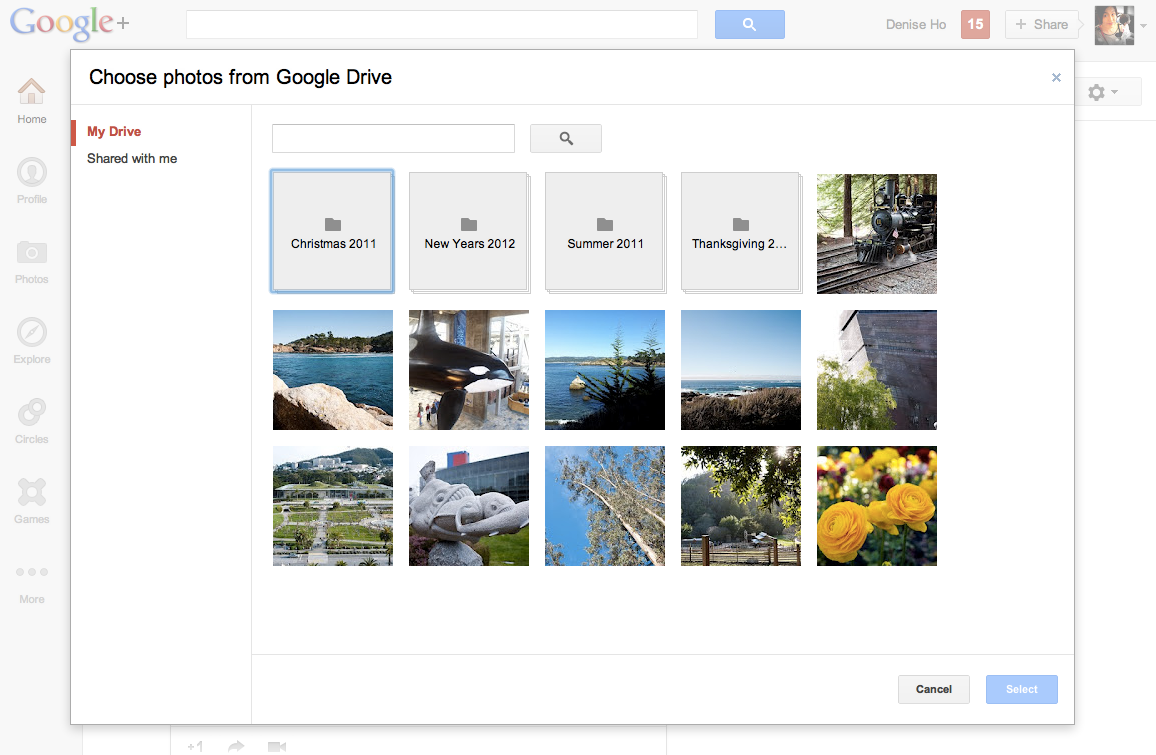Screen dimensions: 1156x755
Task: Click the More dots icon
Action: pyautogui.click(x=32, y=572)
